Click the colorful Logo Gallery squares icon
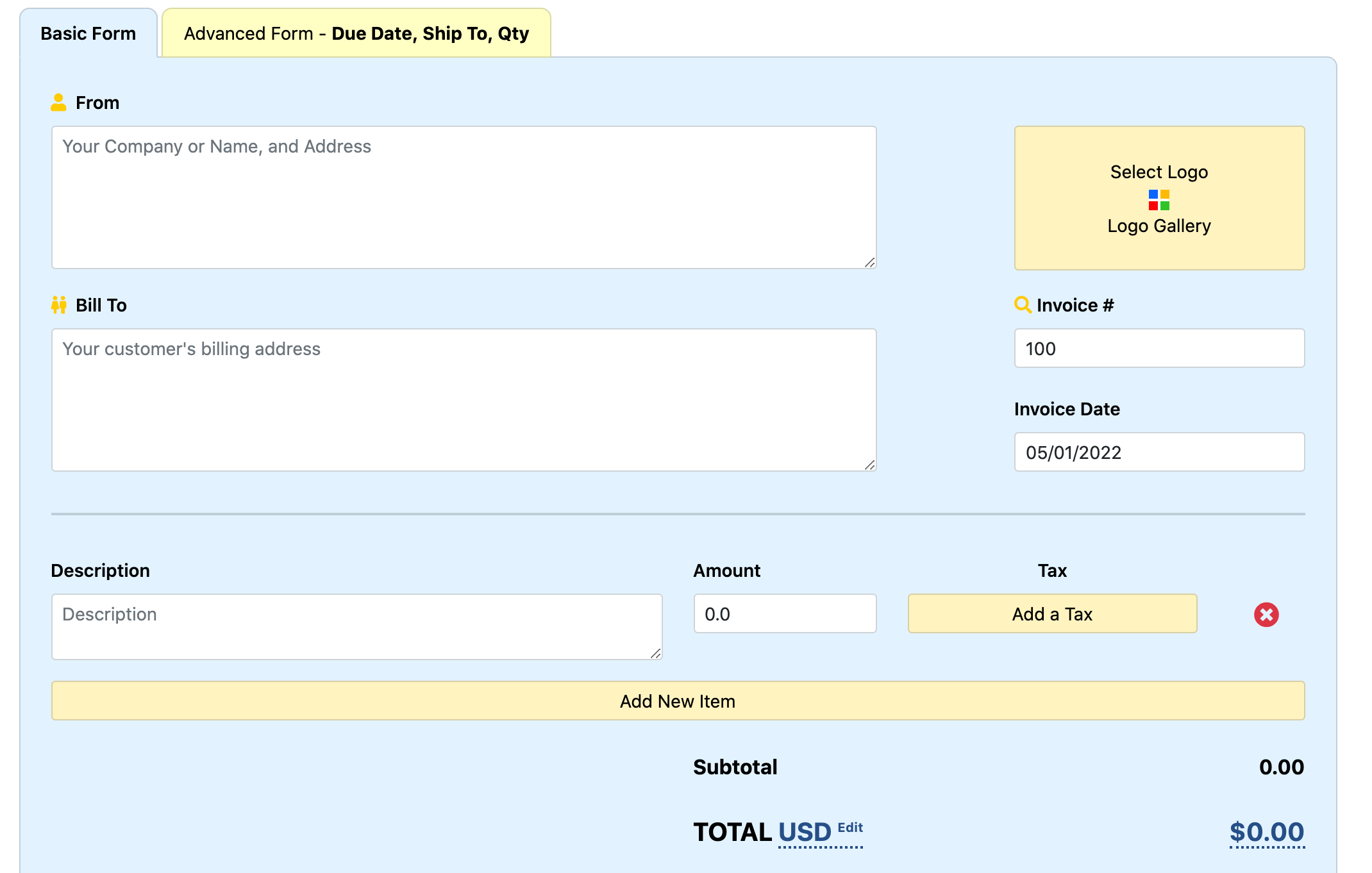The height and width of the screenshot is (873, 1372). pos(1159,199)
